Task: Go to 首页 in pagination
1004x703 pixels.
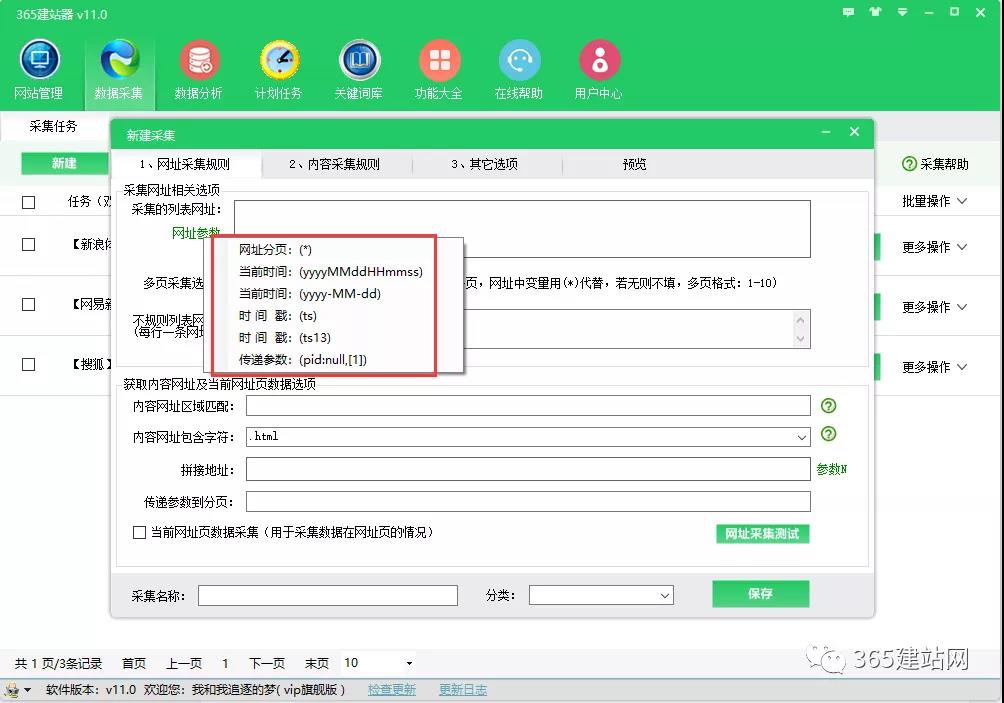Action: [134, 663]
